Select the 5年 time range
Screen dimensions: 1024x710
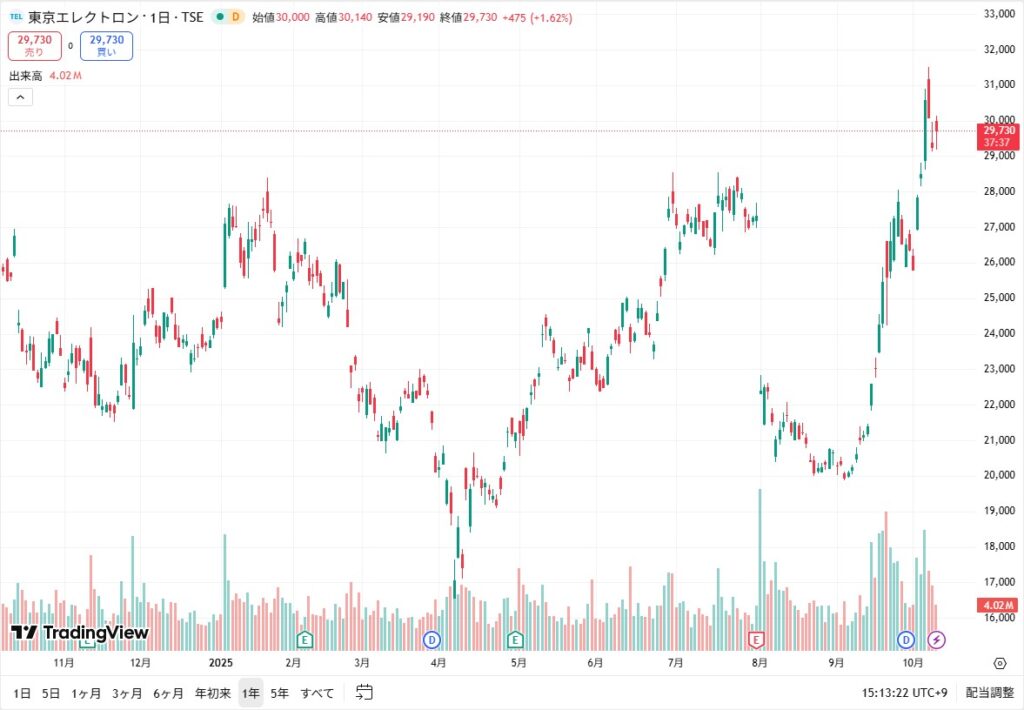click(x=280, y=692)
